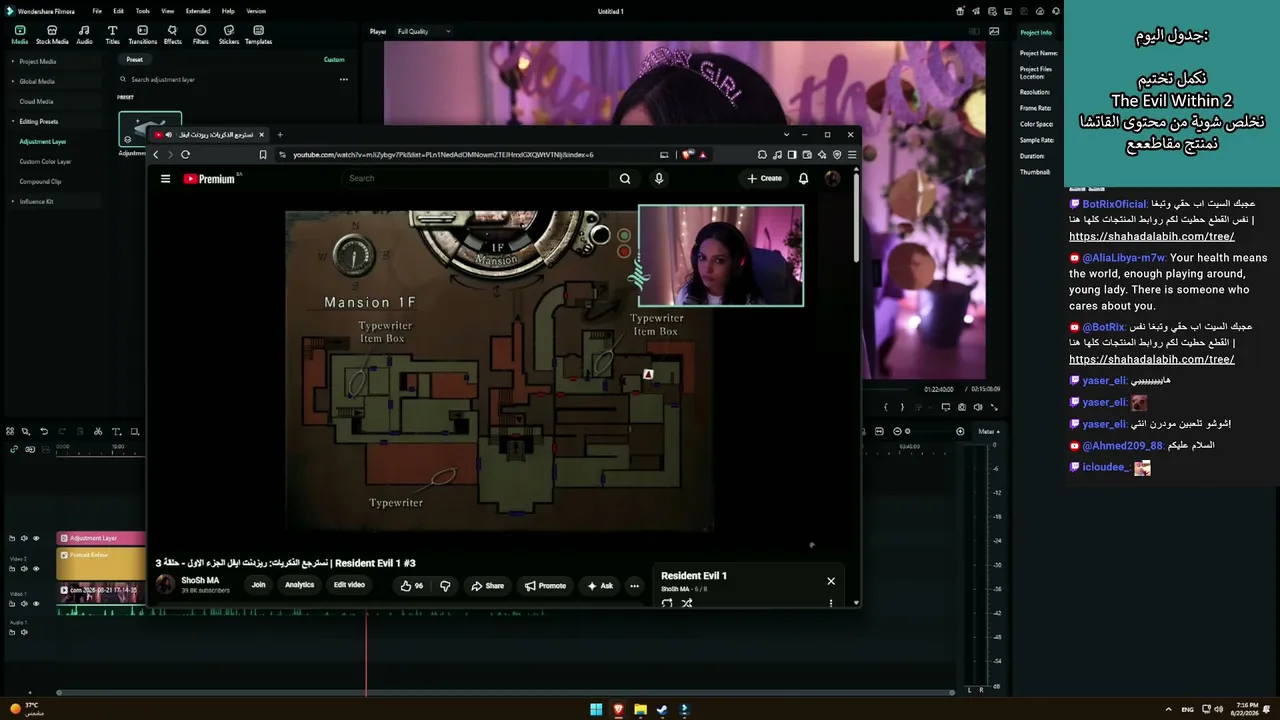1280x720 pixels.
Task: Open YouTube notifications bell
Action: click(x=803, y=179)
